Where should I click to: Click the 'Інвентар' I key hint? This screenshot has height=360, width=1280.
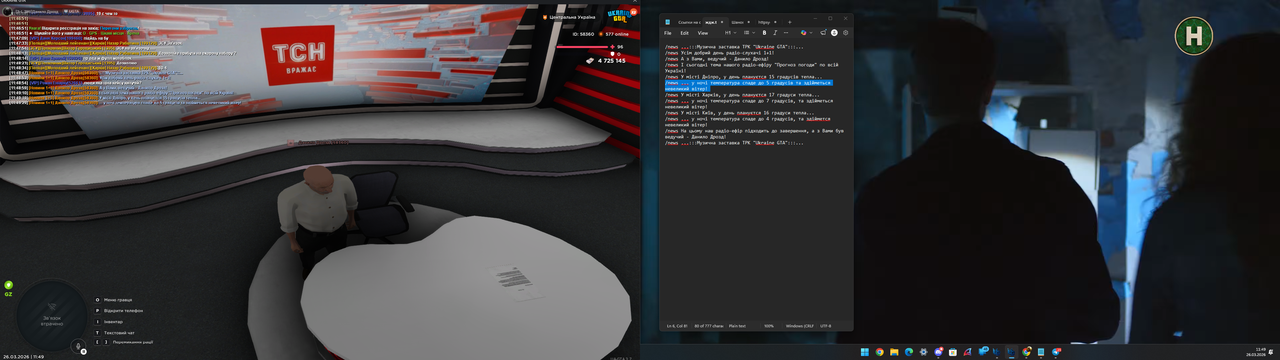pos(109,321)
